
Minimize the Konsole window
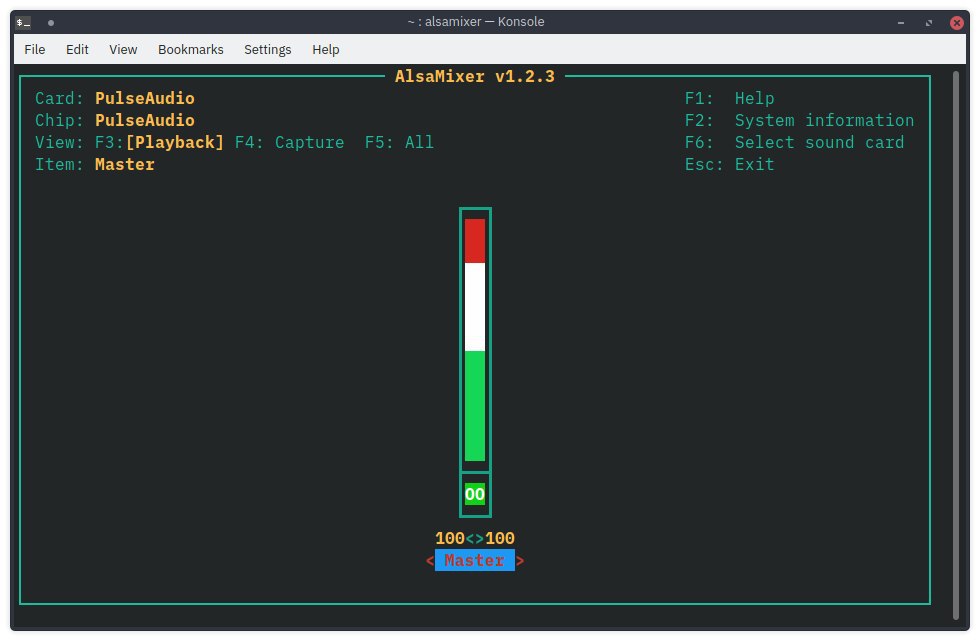(x=901, y=22)
